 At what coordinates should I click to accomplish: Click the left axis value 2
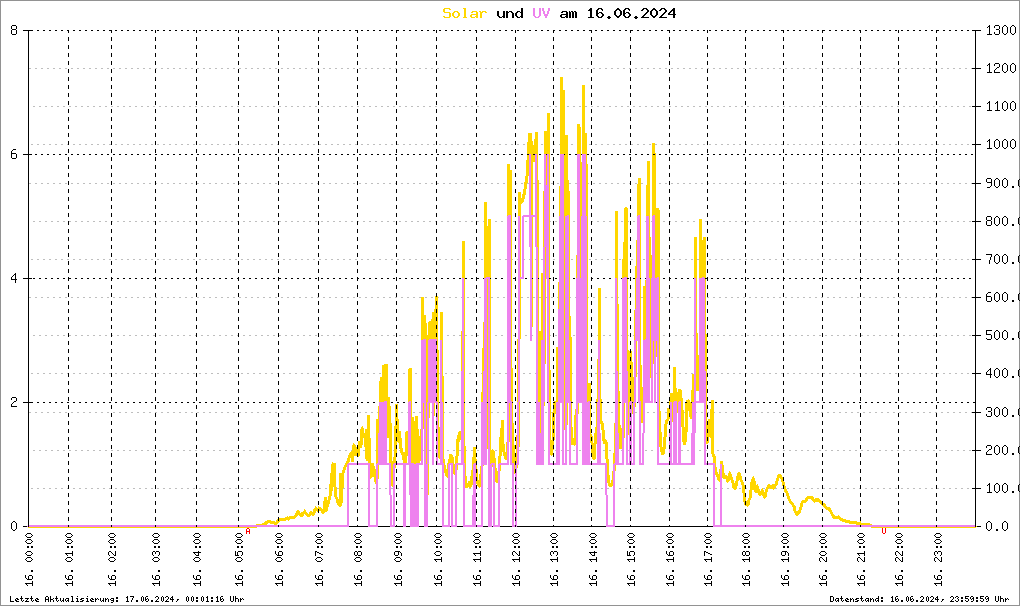[14, 402]
